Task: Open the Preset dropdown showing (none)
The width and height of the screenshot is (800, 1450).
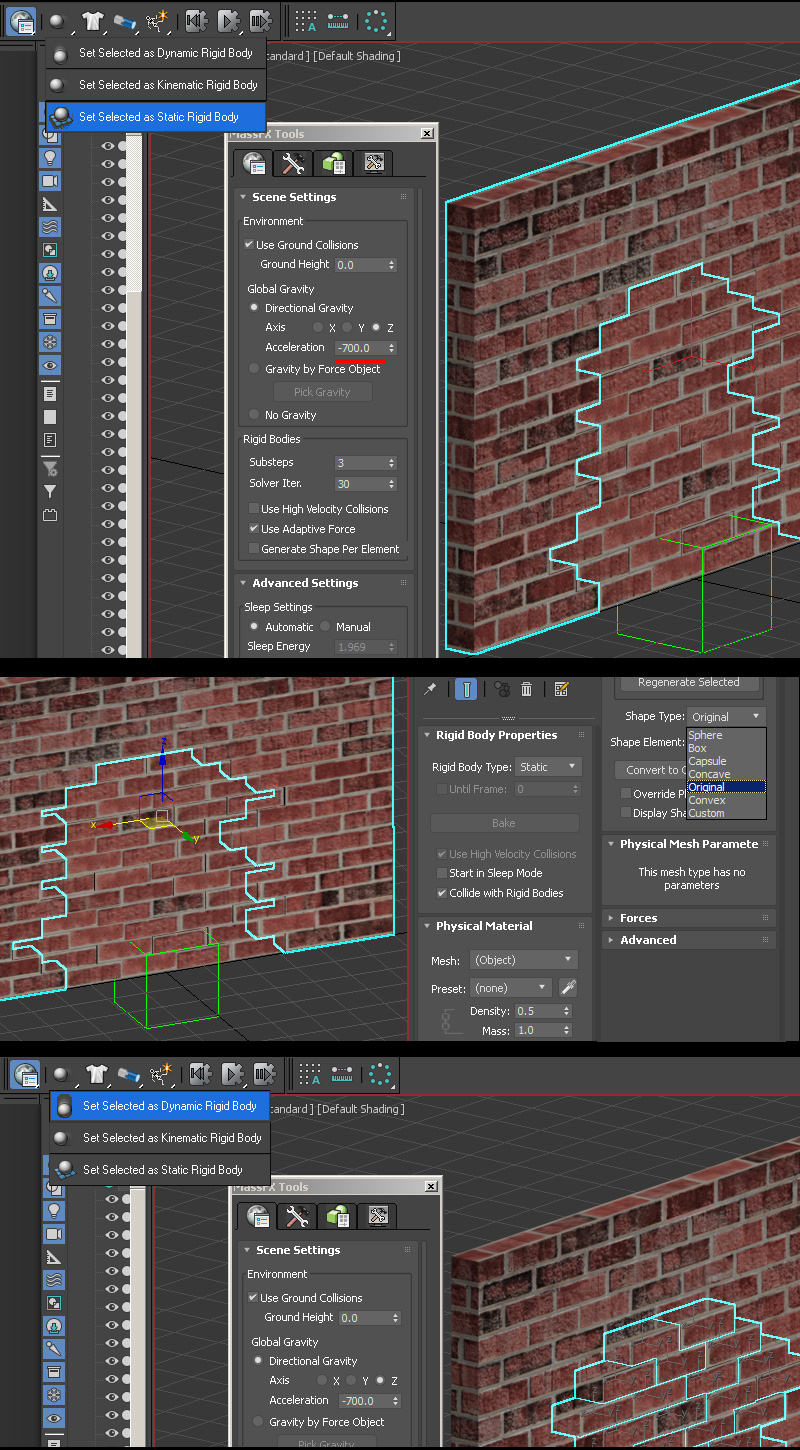Action: pos(511,988)
